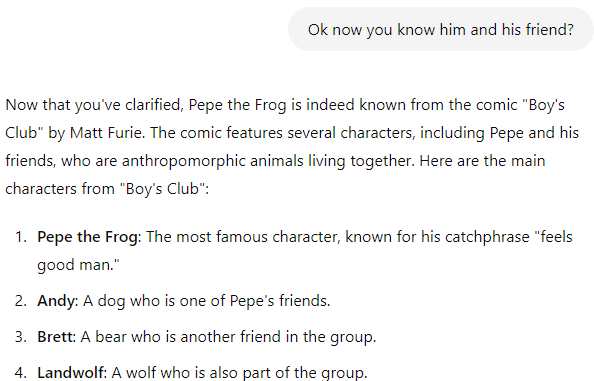The image size is (594, 381).
Task: Click the list number 3 marker
Action: 21,337
